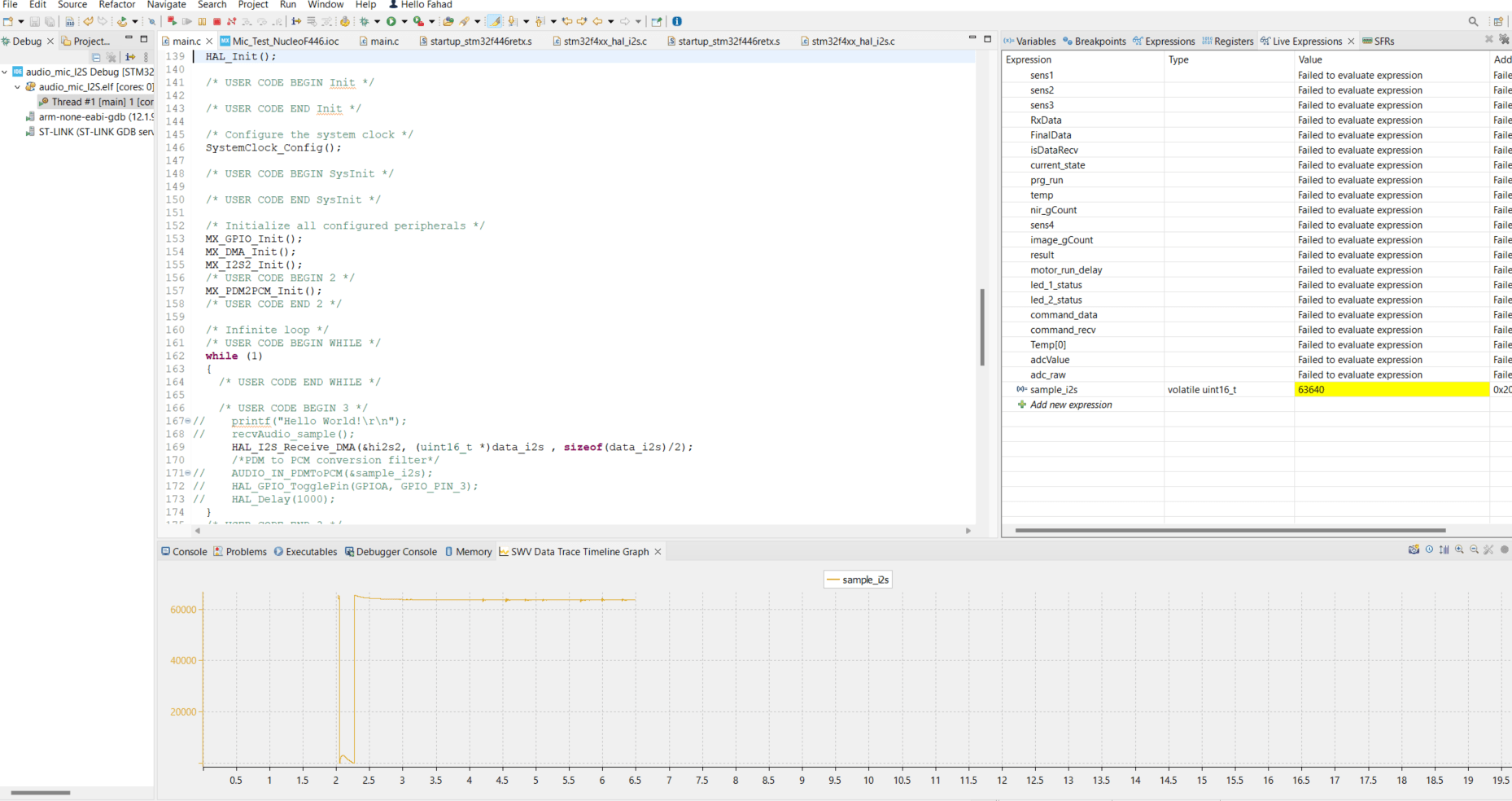Click Add new expression in Live Expressions
Image resolution: width=1512 pixels, height=801 pixels.
pos(1068,405)
